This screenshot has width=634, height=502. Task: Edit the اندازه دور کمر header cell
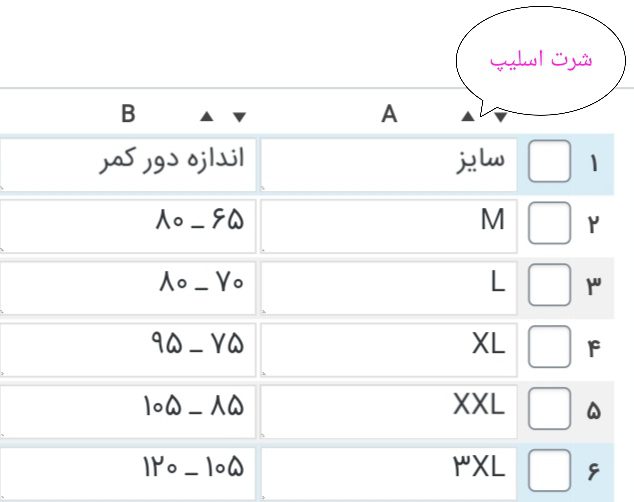128,162
